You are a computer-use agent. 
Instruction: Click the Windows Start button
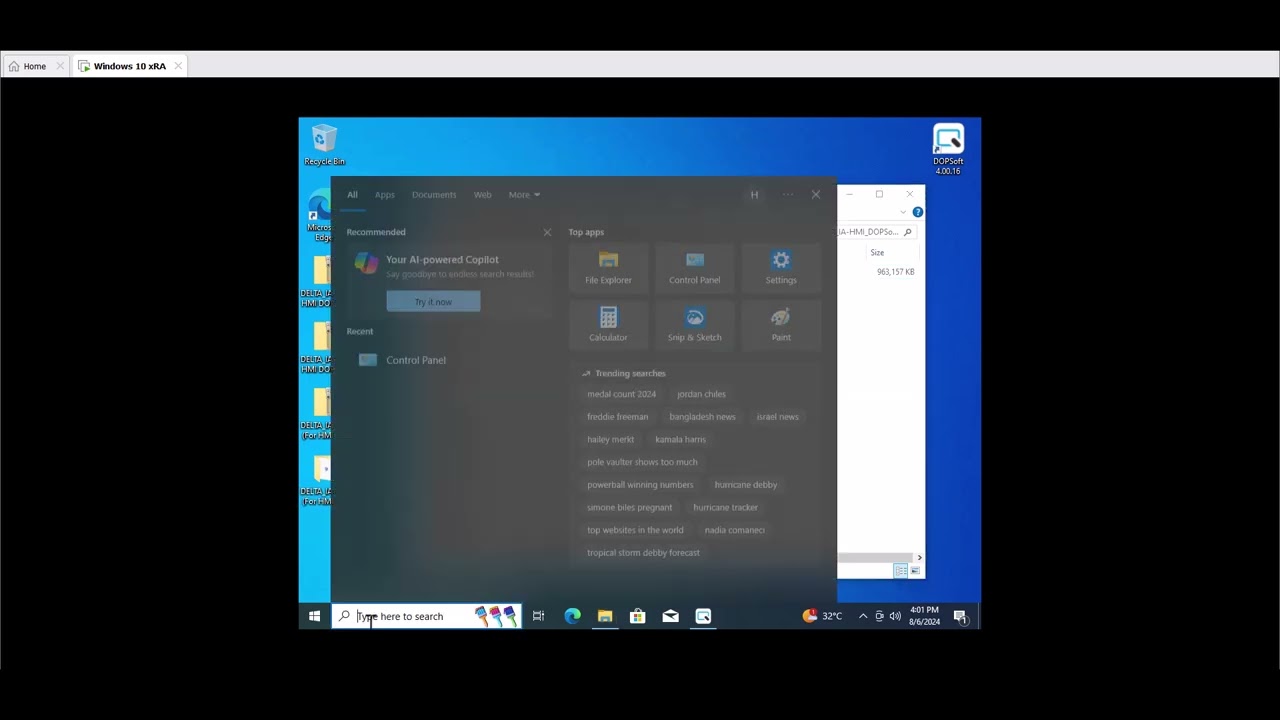(314, 616)
